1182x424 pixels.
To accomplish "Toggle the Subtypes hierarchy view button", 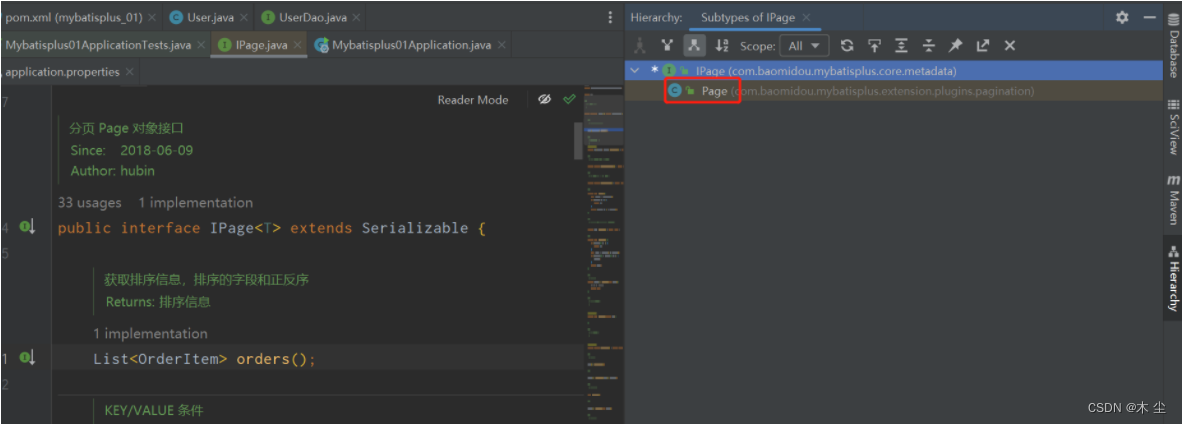I will (694, 46).
